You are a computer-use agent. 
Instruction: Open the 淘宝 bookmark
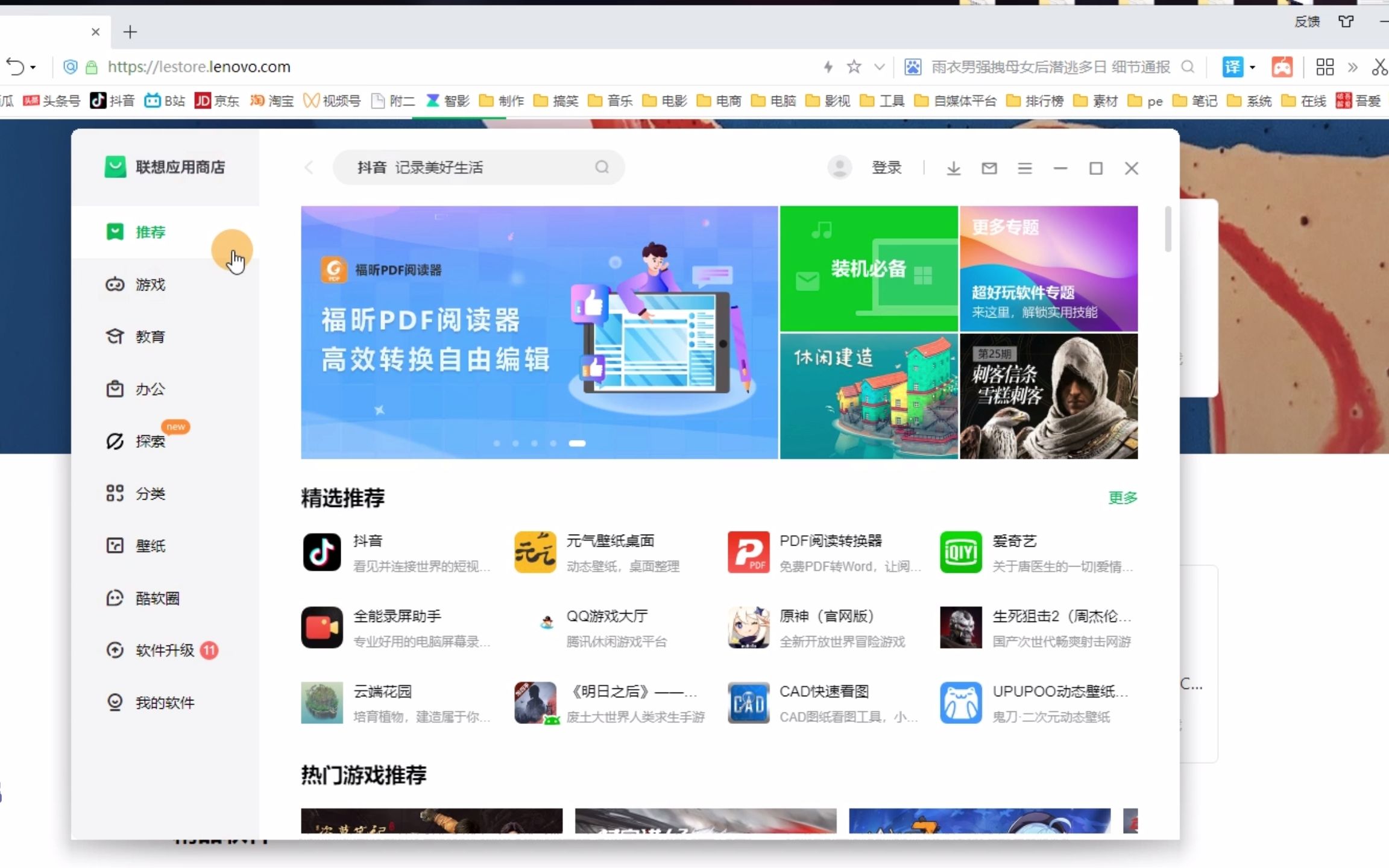(272, 101)
